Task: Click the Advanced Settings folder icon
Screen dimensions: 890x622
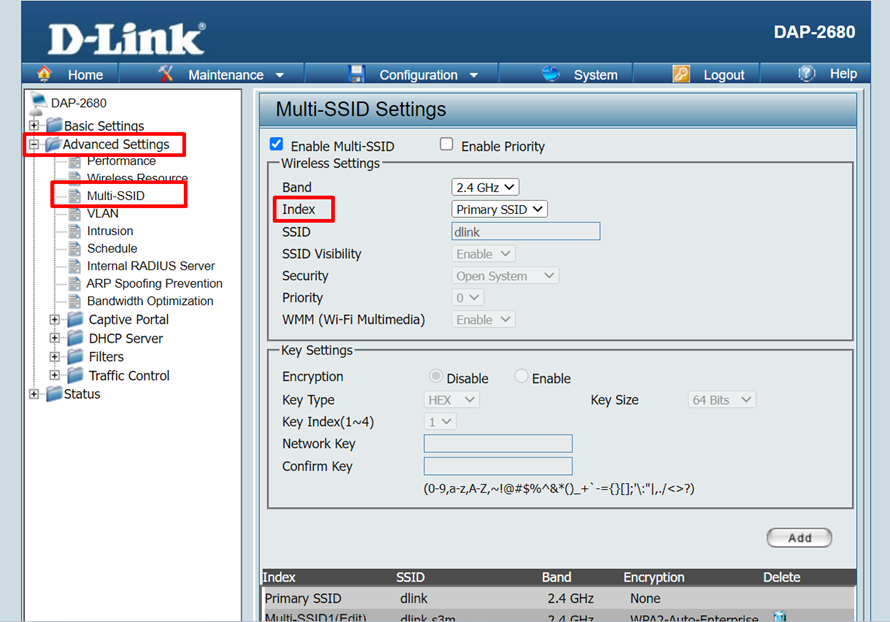Action: pyautogui.click(x=53, y=144)
